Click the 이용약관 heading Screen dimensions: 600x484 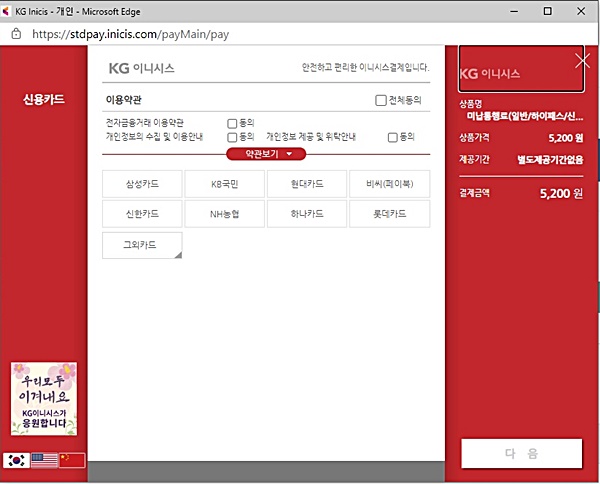(x=124, y=100)
